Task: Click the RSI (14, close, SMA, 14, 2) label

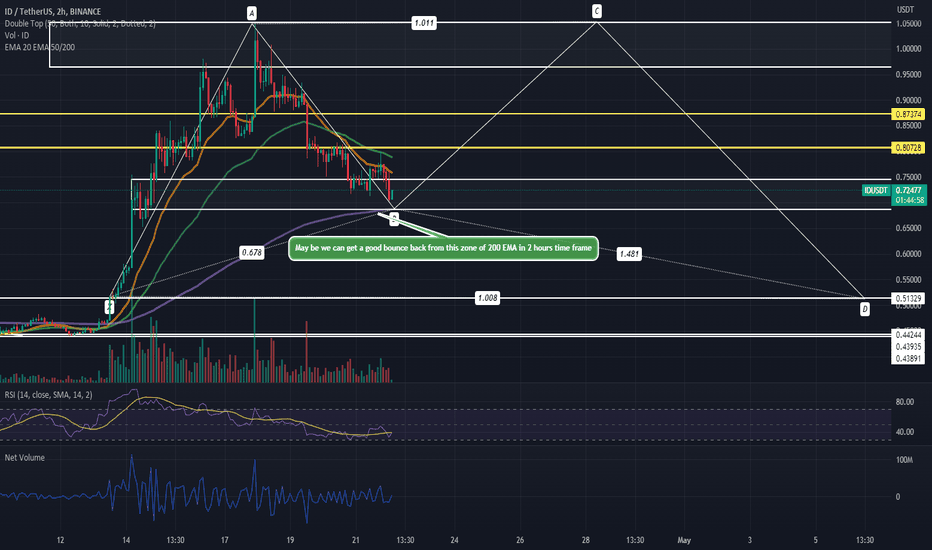Action: coord(48,395)
